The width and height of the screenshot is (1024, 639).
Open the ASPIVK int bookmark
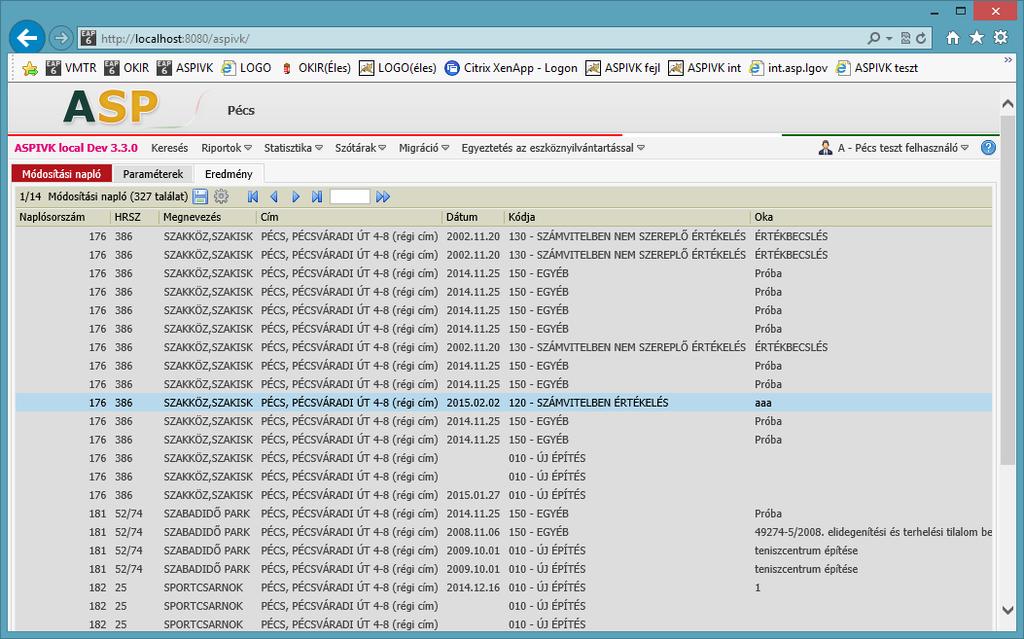[705, 68]
